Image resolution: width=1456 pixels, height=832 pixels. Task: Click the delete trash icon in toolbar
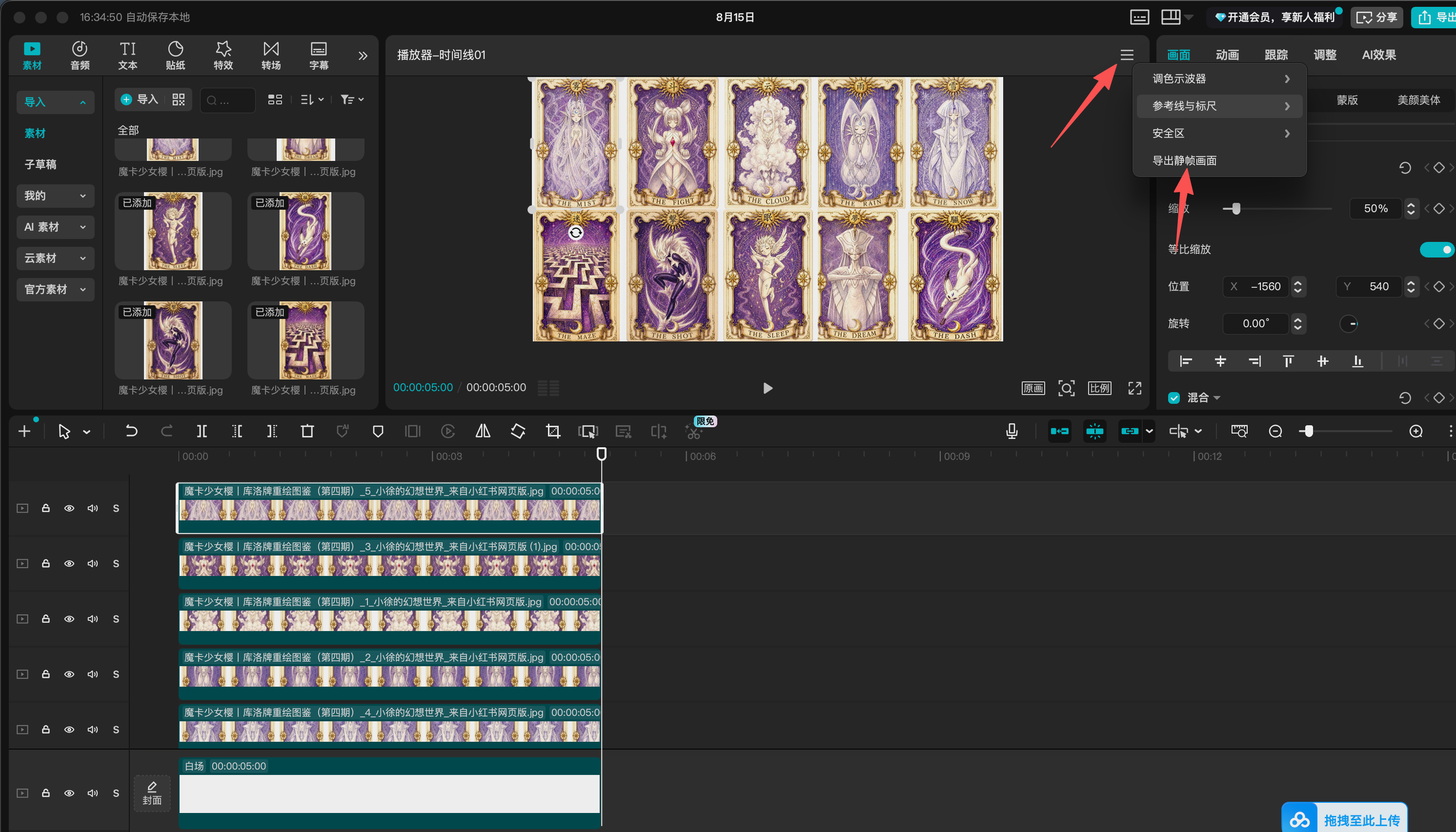coord(307,431)
